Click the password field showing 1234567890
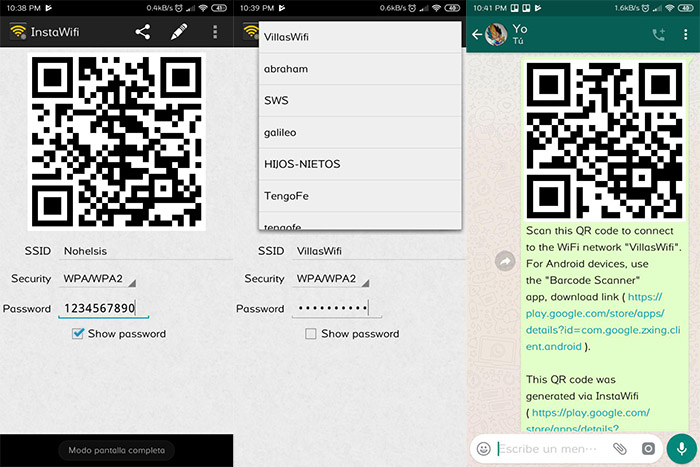 (x=104, y=308)
